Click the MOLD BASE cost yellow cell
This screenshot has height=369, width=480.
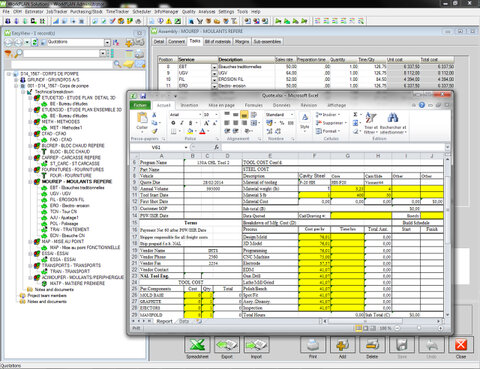pos(192,295)
